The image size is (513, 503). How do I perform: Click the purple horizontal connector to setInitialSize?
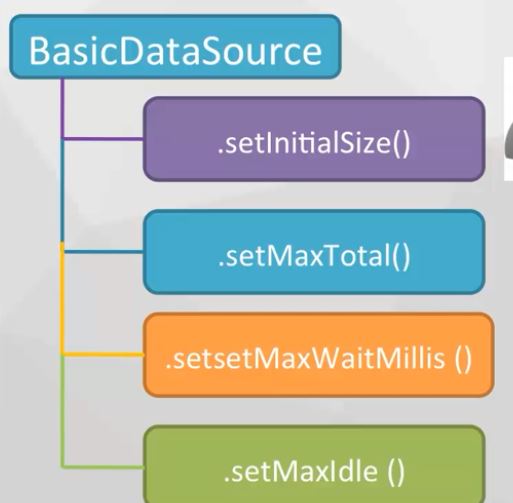(x=103, y=139)
